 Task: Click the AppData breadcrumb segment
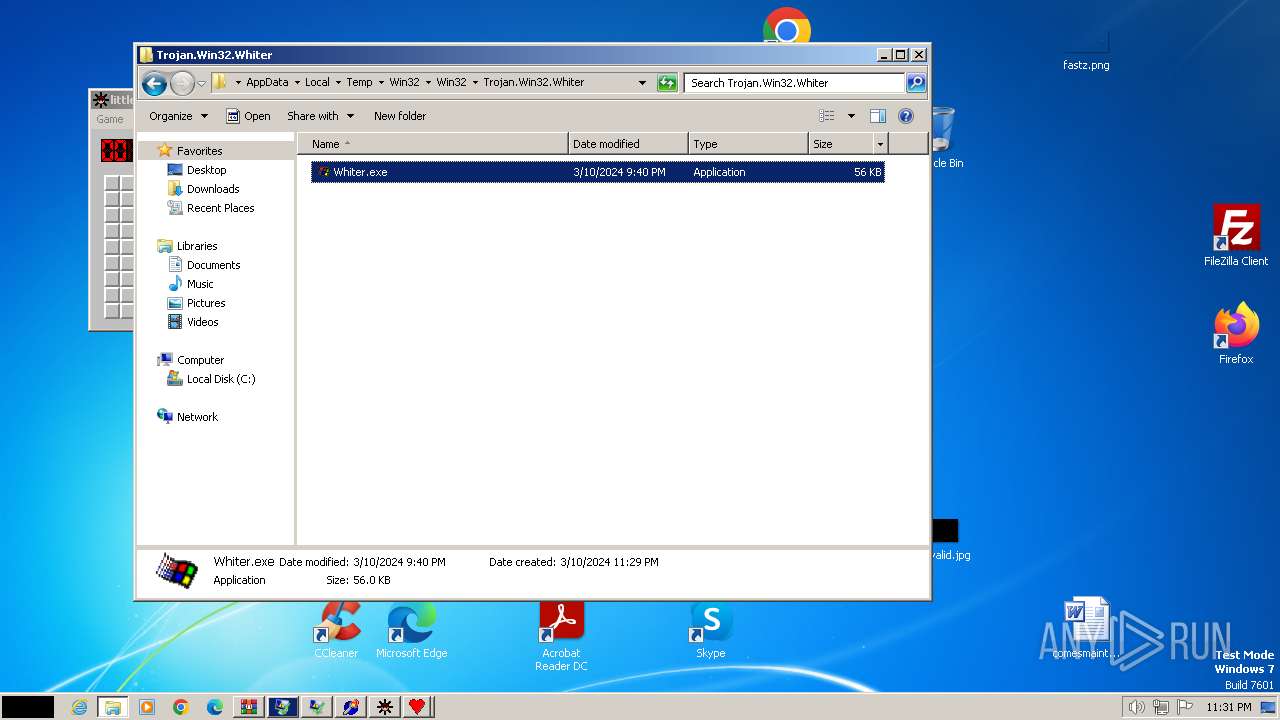(x=267, y=83)
